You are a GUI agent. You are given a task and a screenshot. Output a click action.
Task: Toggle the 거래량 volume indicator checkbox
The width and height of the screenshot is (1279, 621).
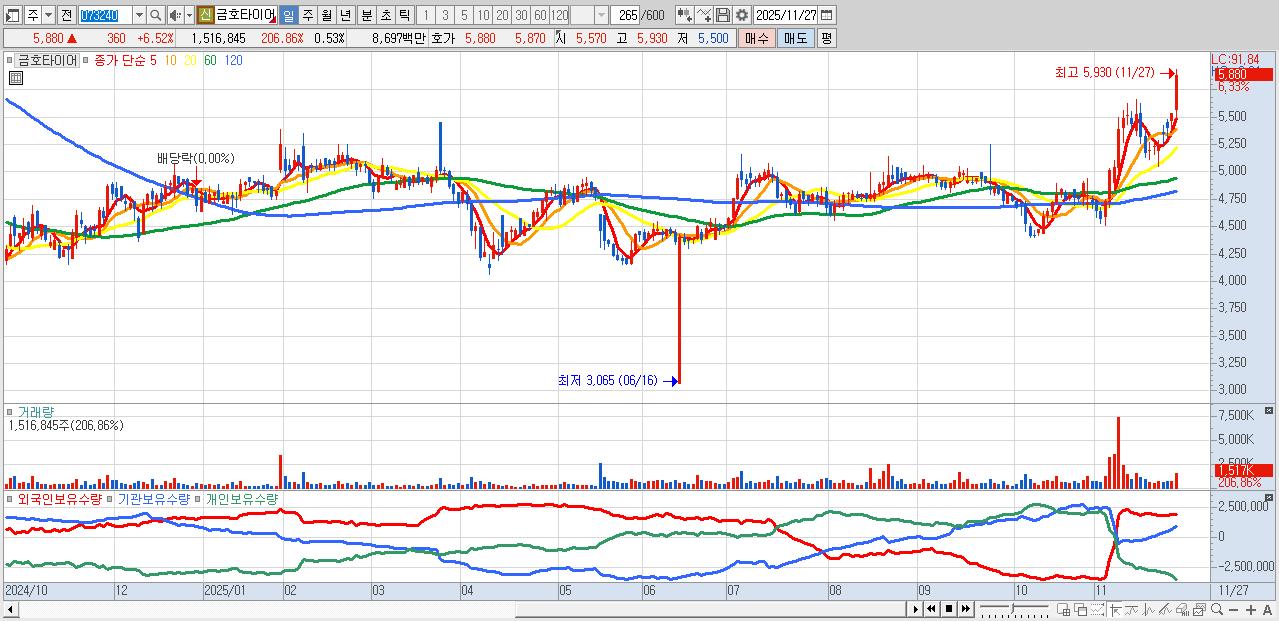(x=11, y=411)
